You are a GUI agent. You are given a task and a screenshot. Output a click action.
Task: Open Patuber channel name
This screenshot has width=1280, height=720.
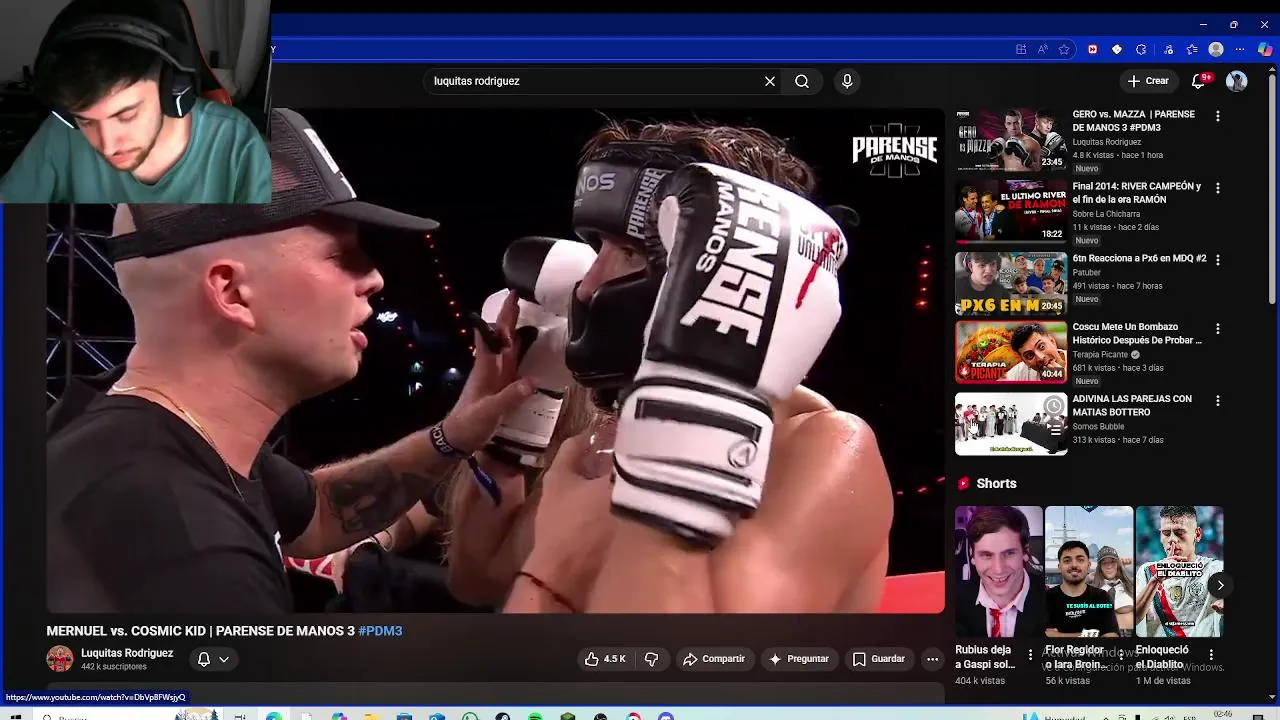click(1087, 273)
